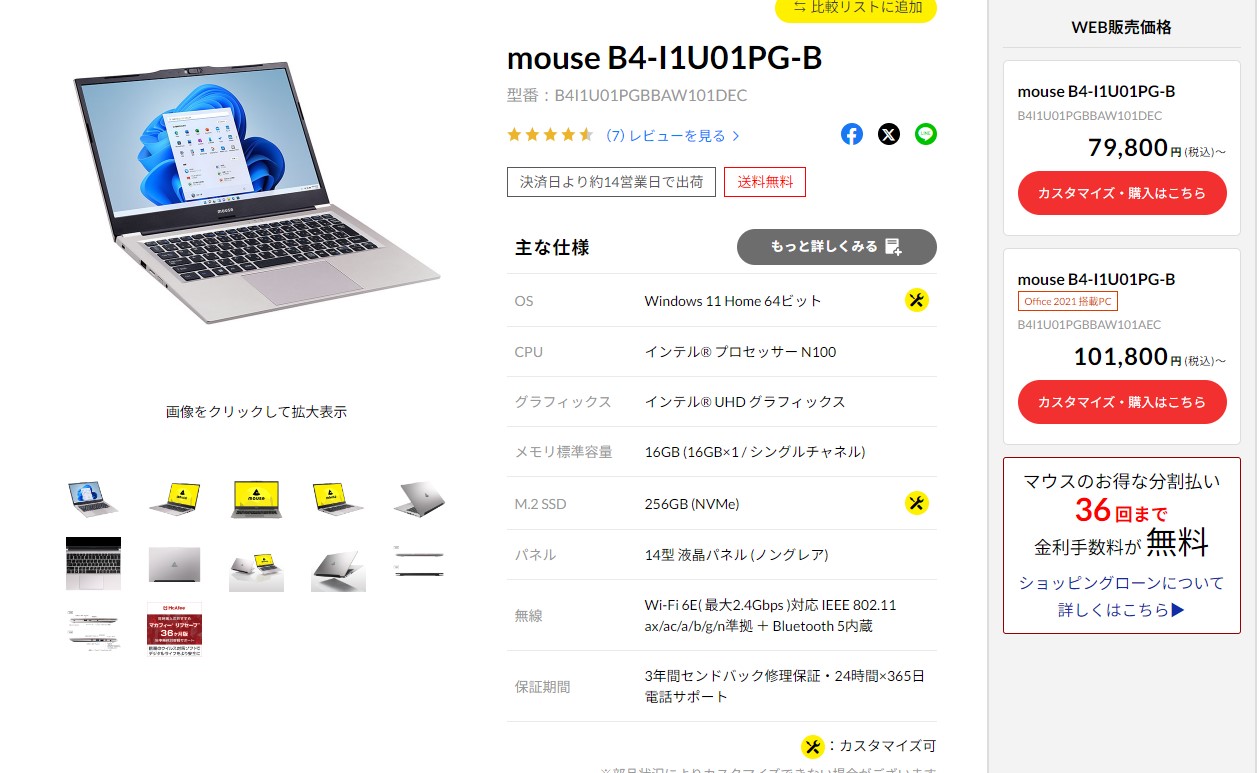
Task: Open ショッピングローンについて詳しくはこちら link
Action: tap(1122, 596)
